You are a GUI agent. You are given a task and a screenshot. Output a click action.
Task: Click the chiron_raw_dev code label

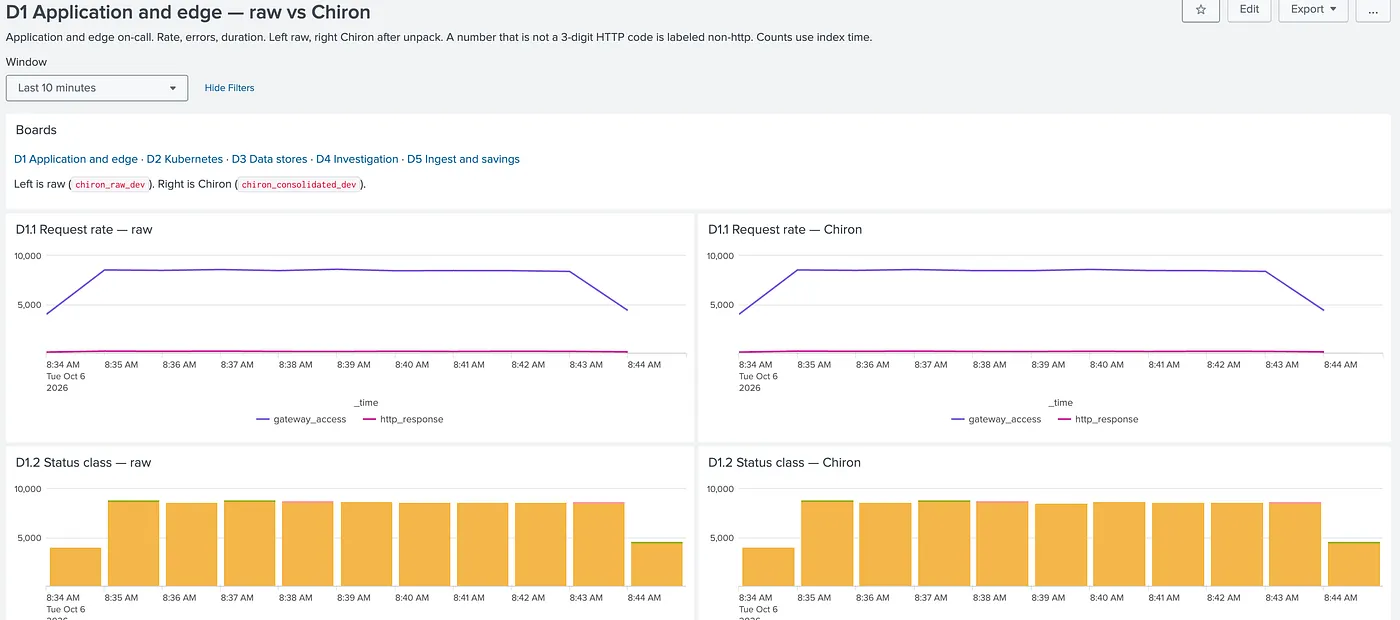point(111,185)
